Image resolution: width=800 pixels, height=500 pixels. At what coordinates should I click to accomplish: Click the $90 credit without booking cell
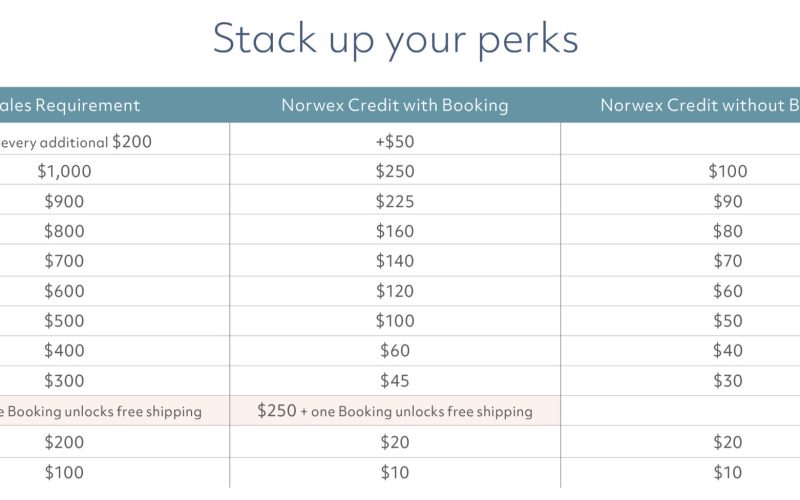click(727, 201)
